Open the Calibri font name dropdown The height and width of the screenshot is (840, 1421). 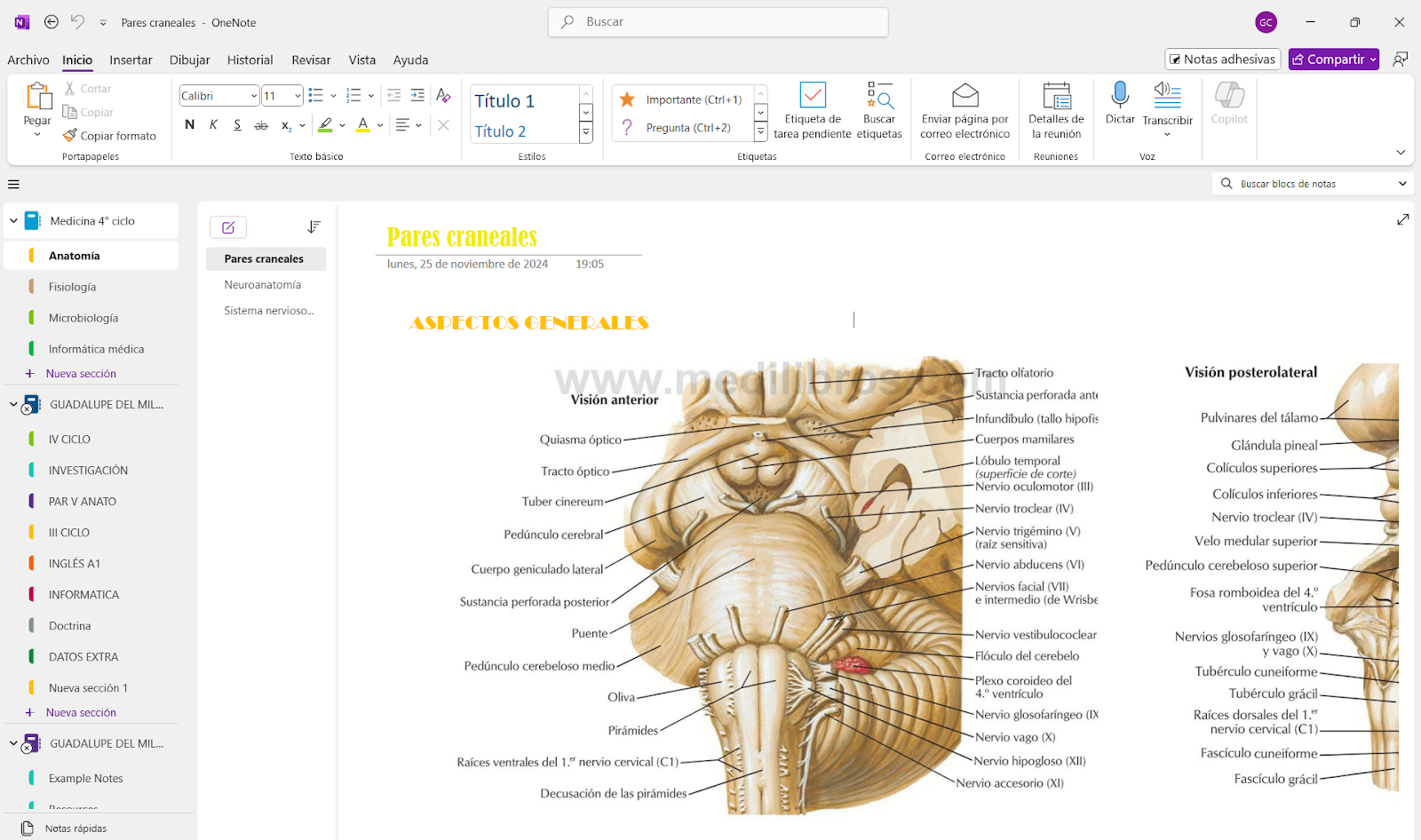254,96
